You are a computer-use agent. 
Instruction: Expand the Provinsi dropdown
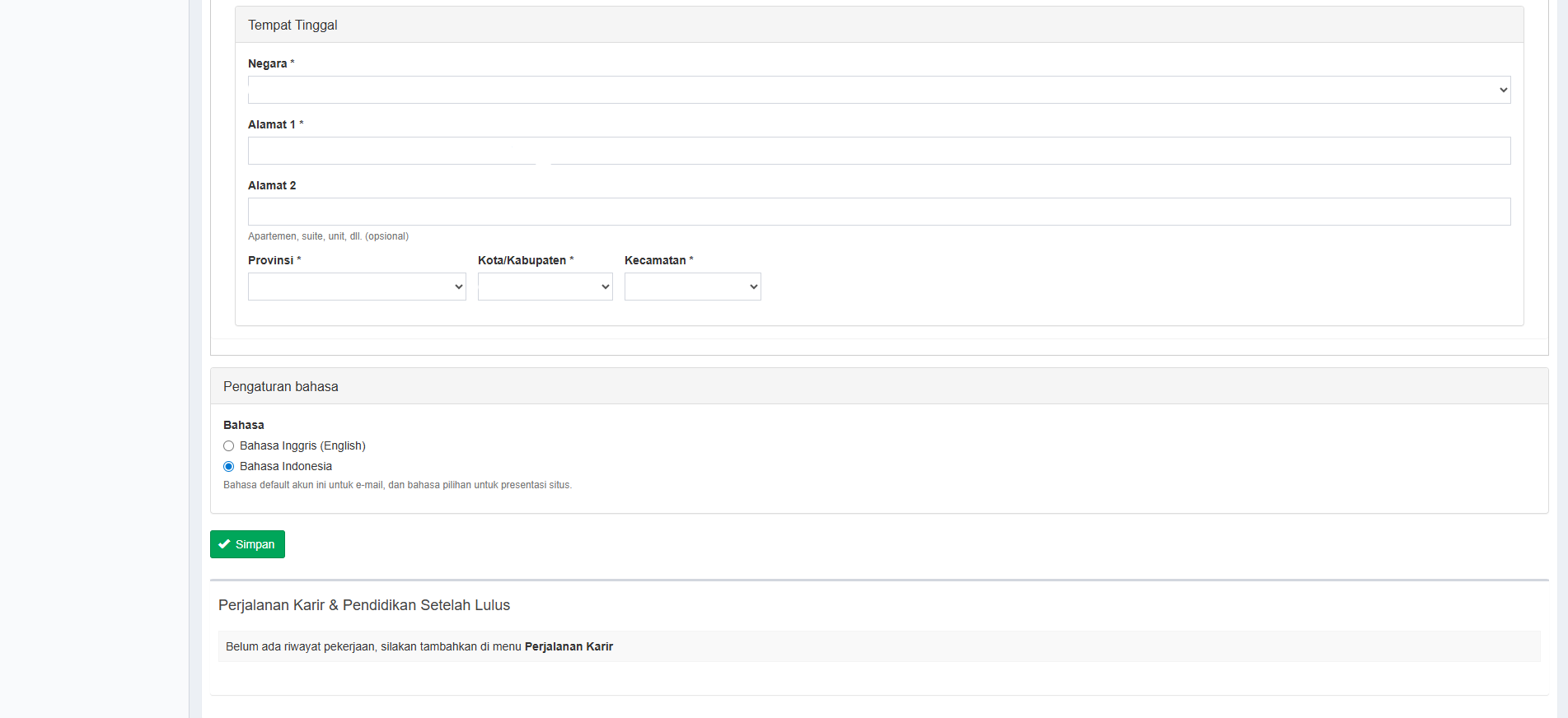[x=357, y=287]
